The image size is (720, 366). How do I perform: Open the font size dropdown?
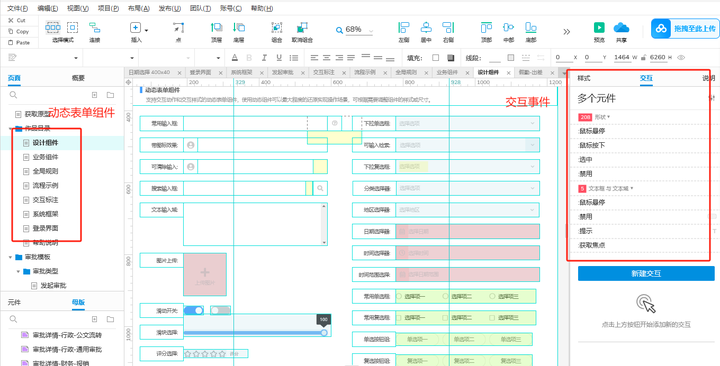pos(218,58)
